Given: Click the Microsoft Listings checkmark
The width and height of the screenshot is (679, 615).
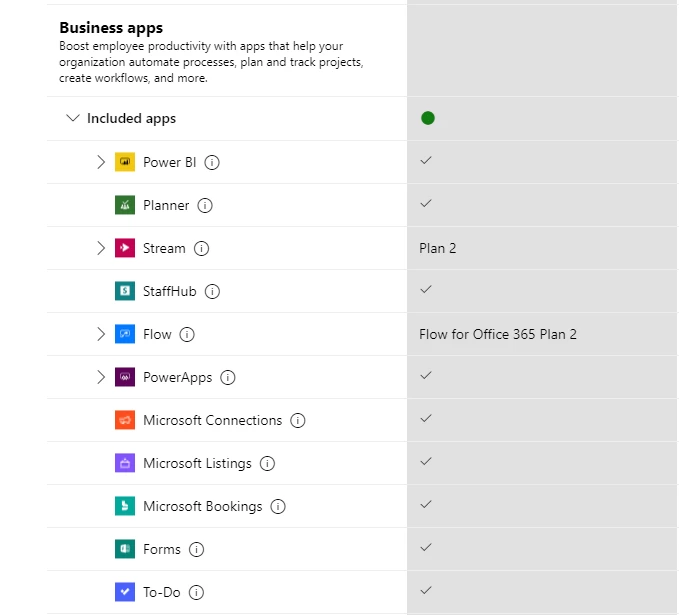Looking at the screenshot, I should [426, 461].
